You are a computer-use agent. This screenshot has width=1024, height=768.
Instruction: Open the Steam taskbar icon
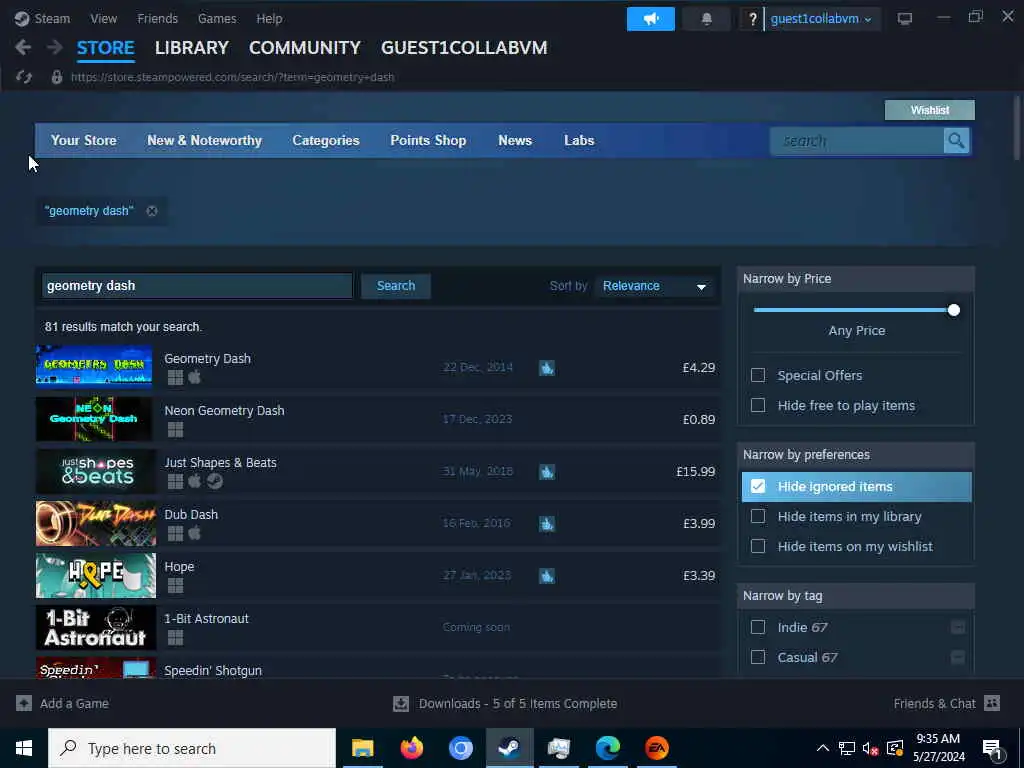pos(509,748)
